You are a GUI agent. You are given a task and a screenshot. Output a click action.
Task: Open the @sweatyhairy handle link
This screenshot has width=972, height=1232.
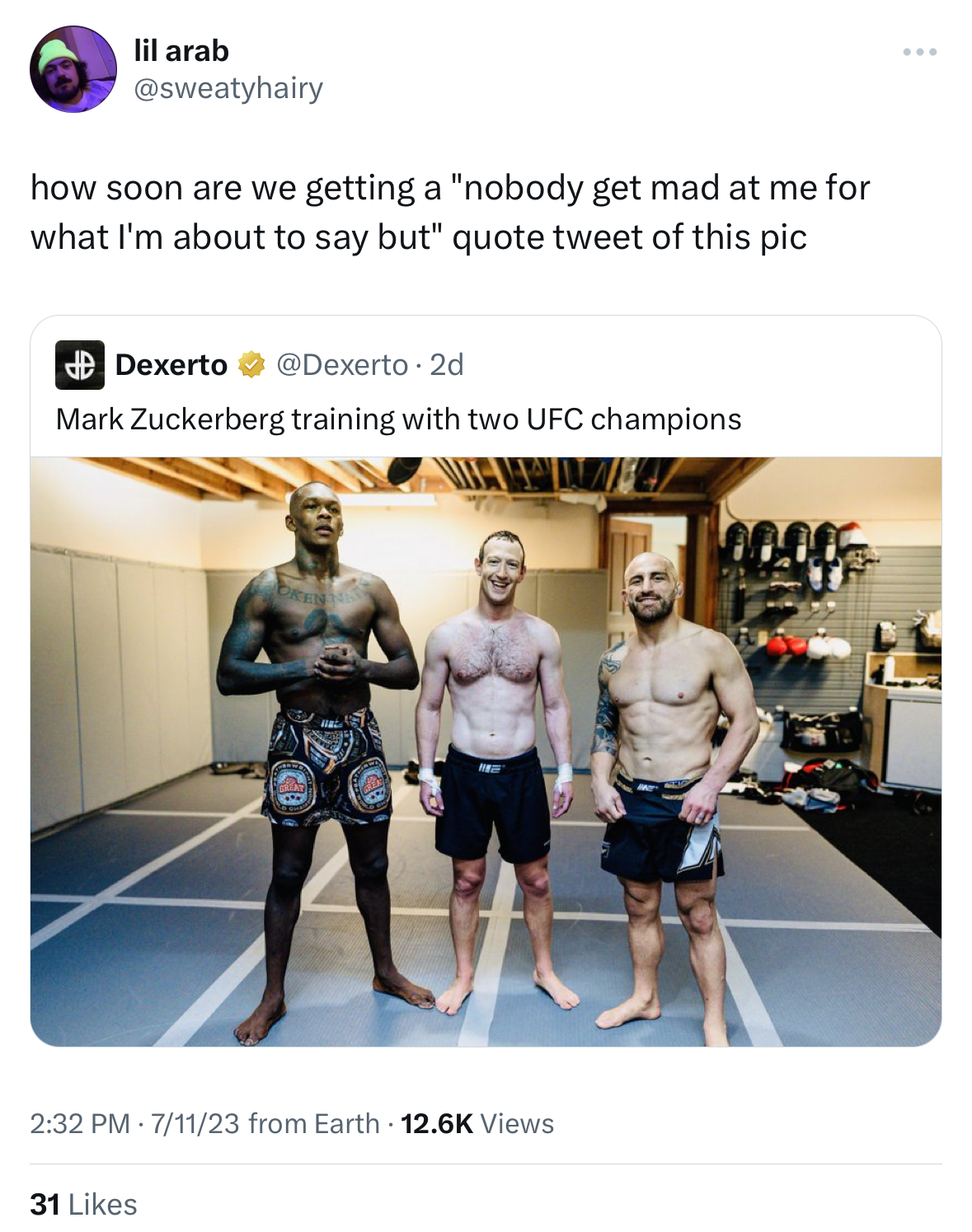(228, 87)
